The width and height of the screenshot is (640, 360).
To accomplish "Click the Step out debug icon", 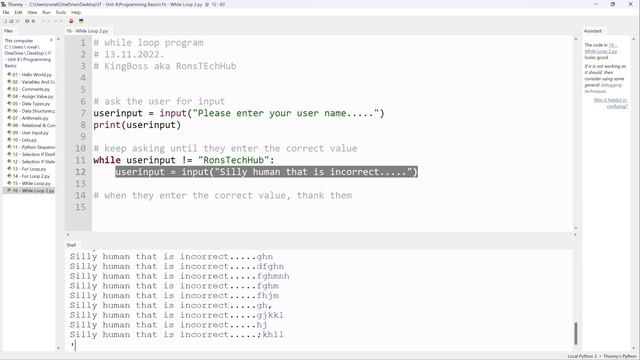I will (x=55, y=21).
